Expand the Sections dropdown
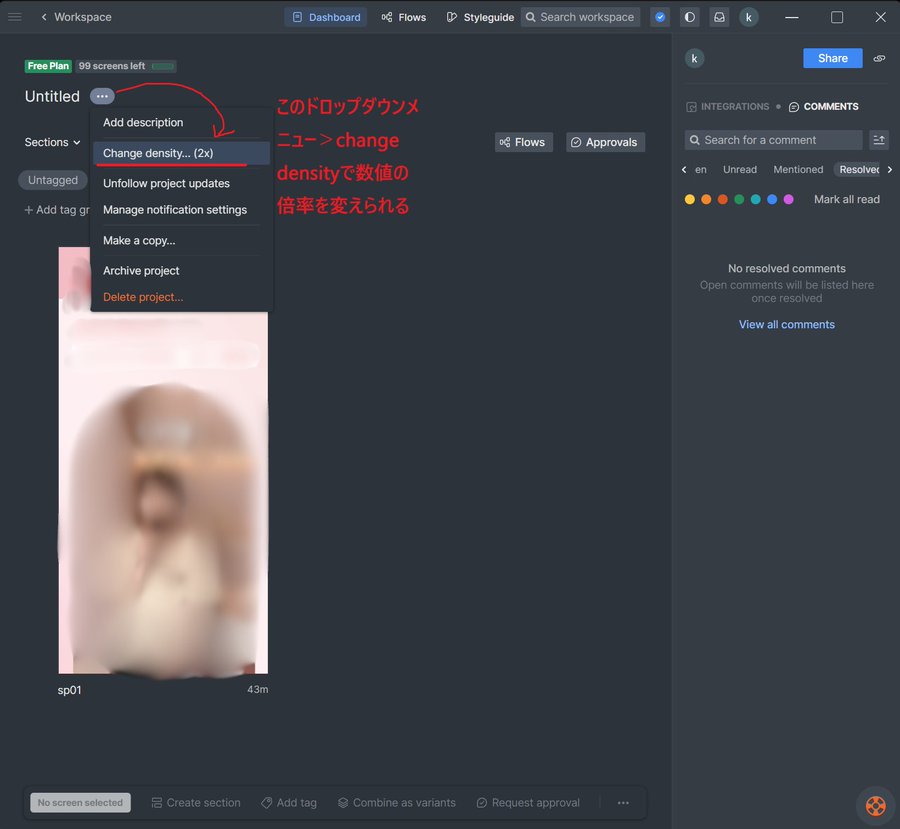The height and width of the screenshot is (829, 900). [x=52, y=142]
